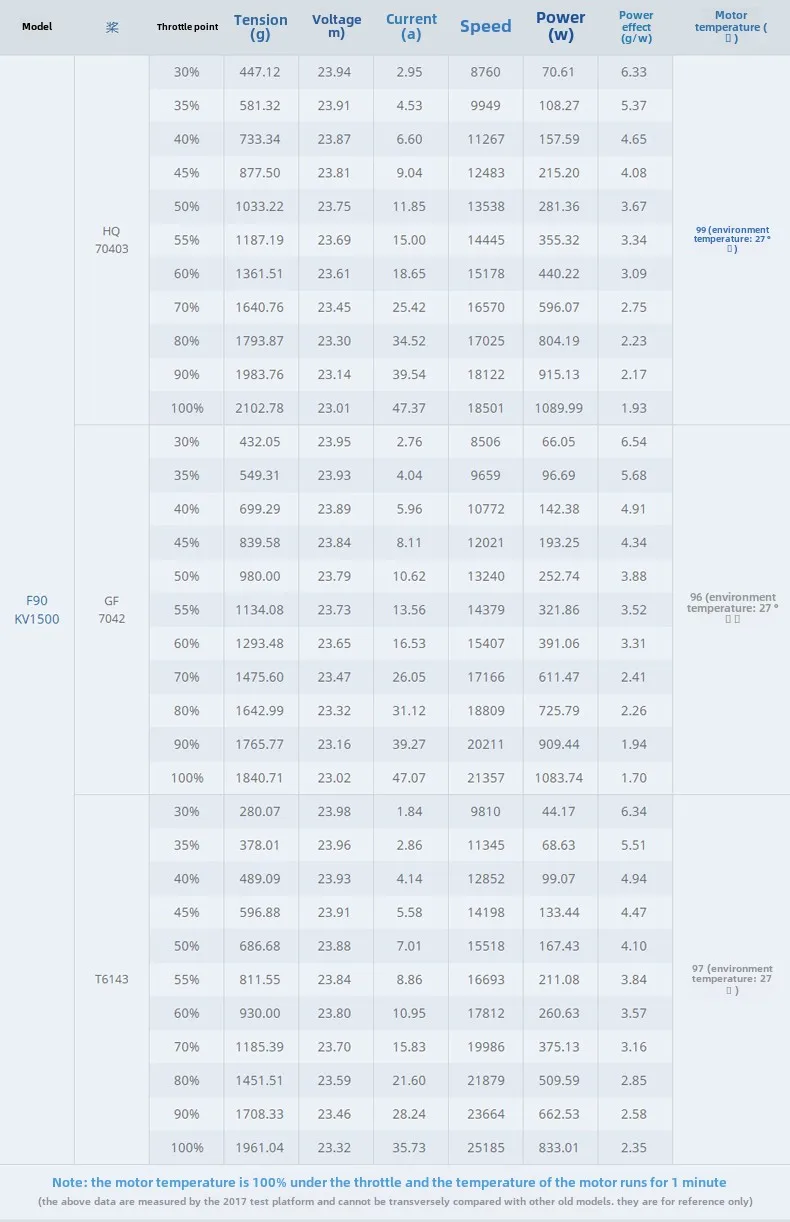The width and height of the screenshot is (790, 1222).
Task: Click the Current (a) column header
Action: click(x=411, y=27)
